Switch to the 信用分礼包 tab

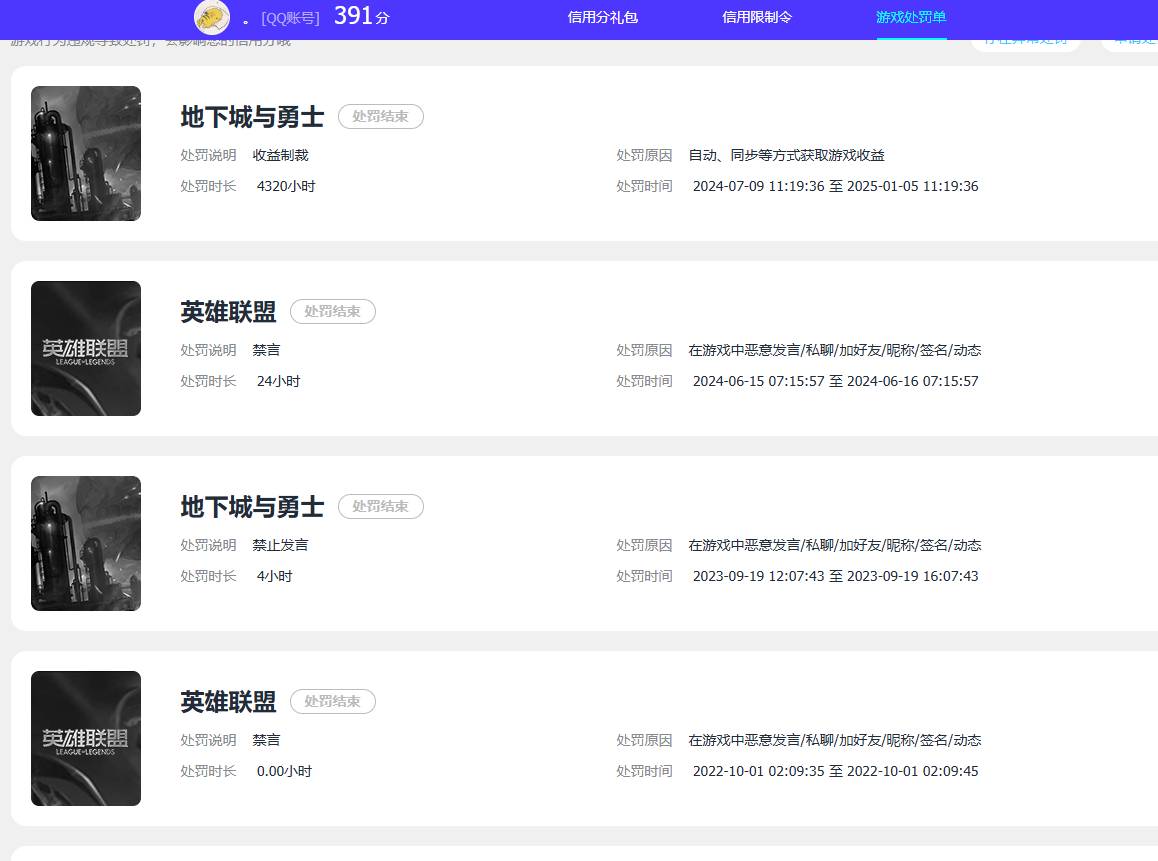point(603,17)
